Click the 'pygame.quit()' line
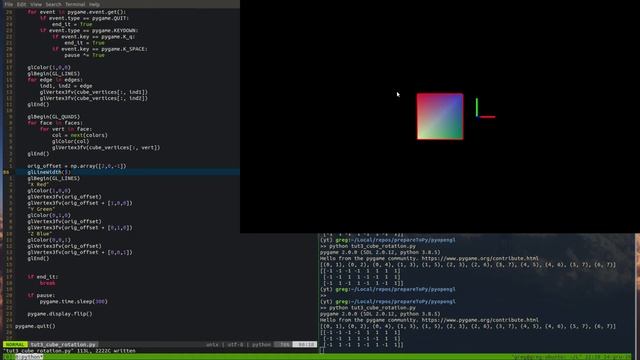The image size is (640, 360). [x=35, y=326]
